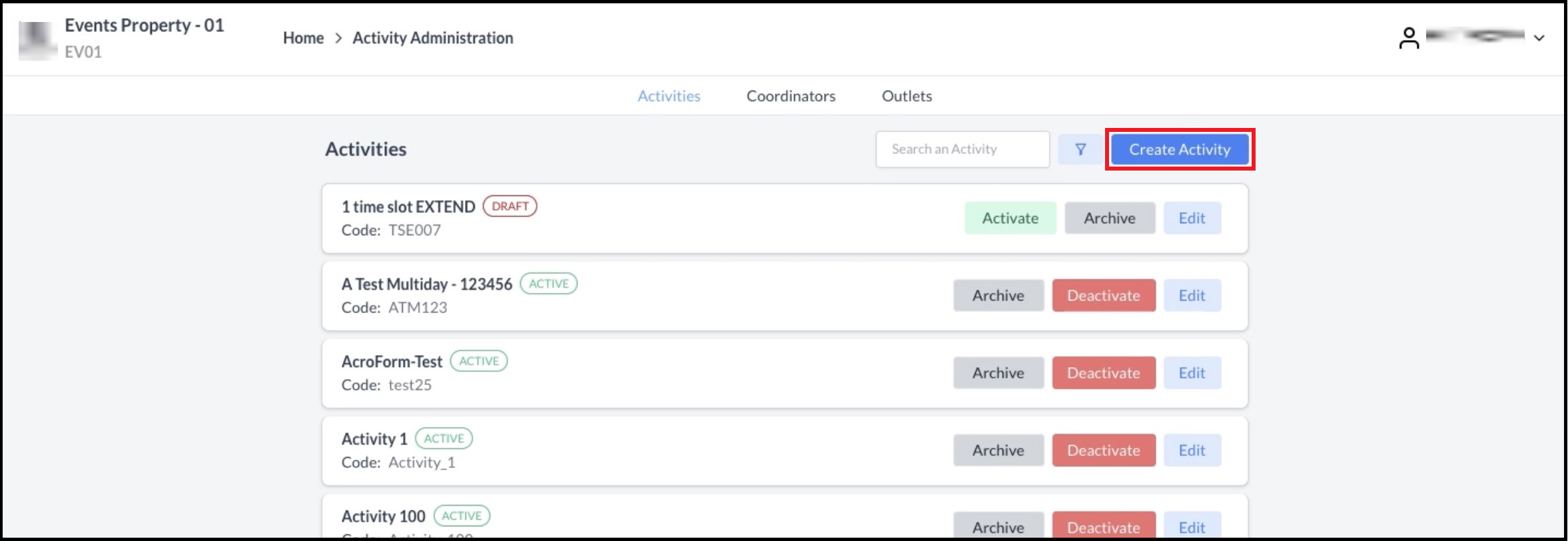Deactivate Activity 100

coord(1103,527)
